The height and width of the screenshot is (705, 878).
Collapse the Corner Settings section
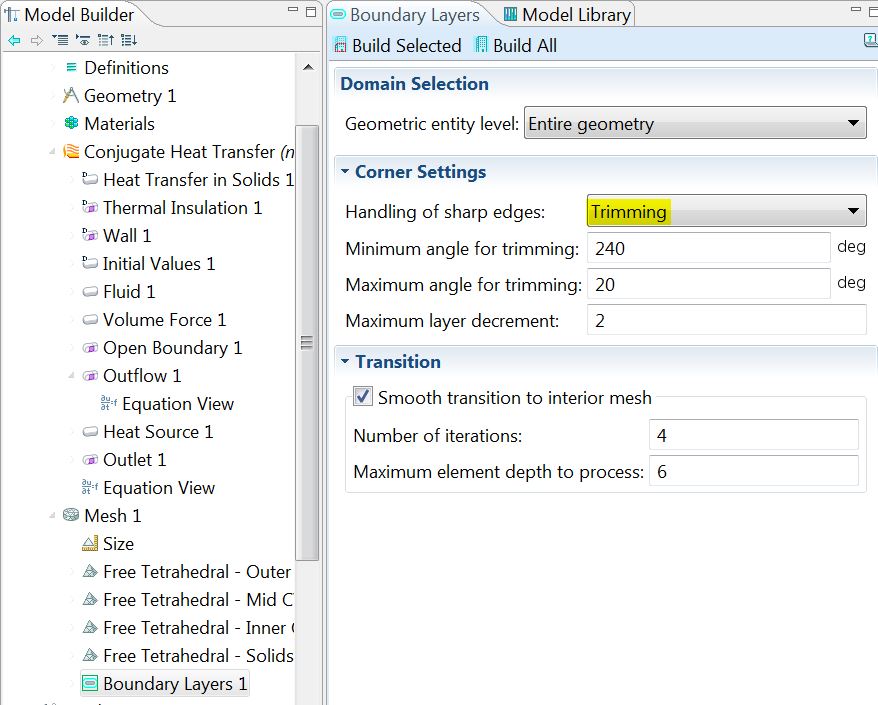345,172
